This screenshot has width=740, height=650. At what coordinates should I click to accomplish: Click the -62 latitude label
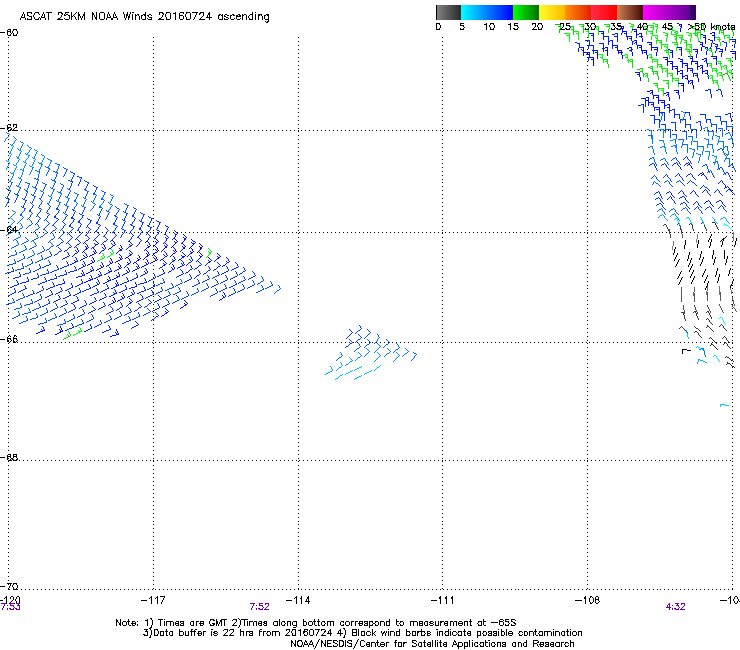click(x=9, y=128)
